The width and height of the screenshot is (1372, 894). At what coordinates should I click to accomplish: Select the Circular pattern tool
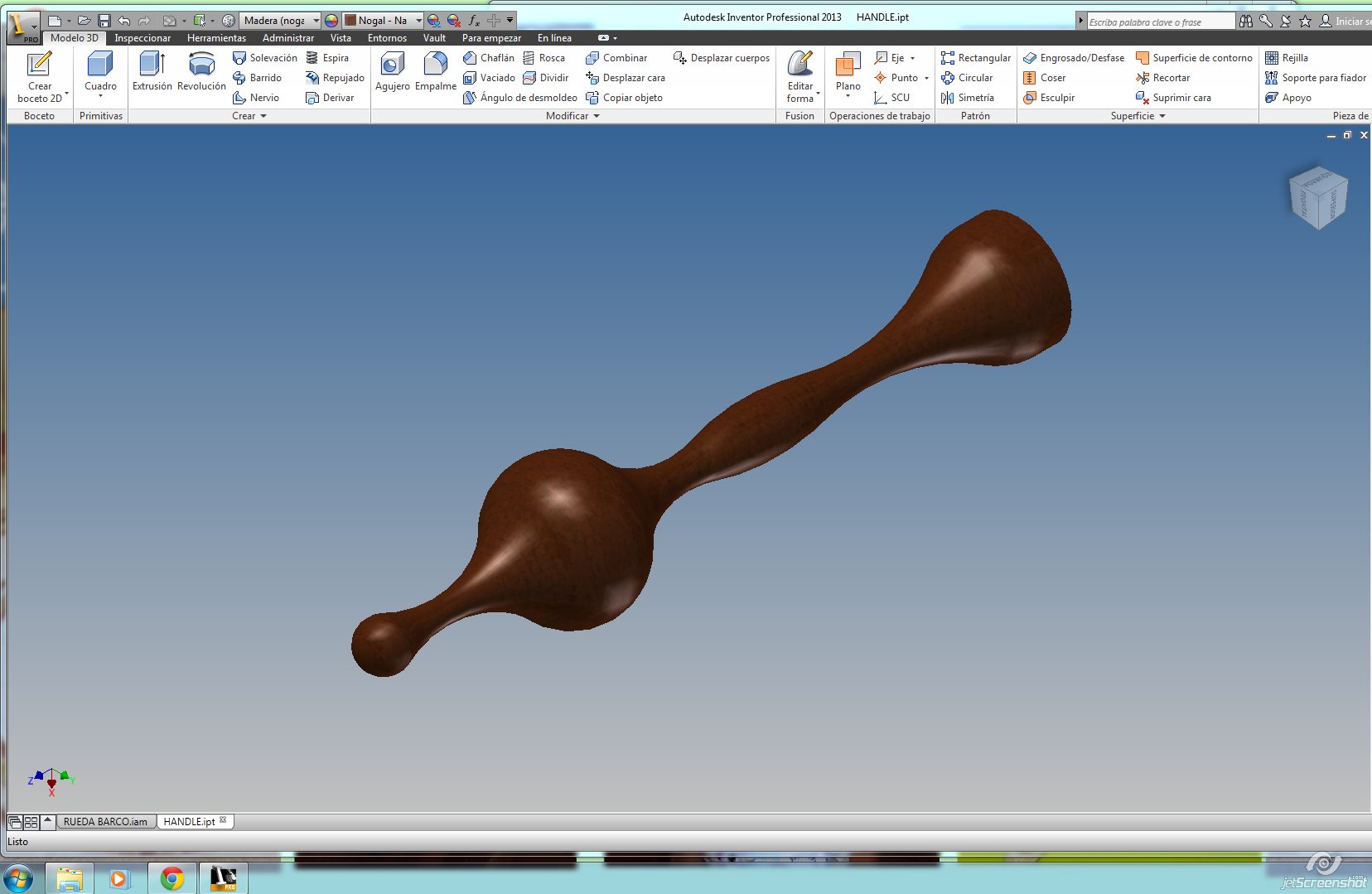pyautogui.click(x=967, y=78)
